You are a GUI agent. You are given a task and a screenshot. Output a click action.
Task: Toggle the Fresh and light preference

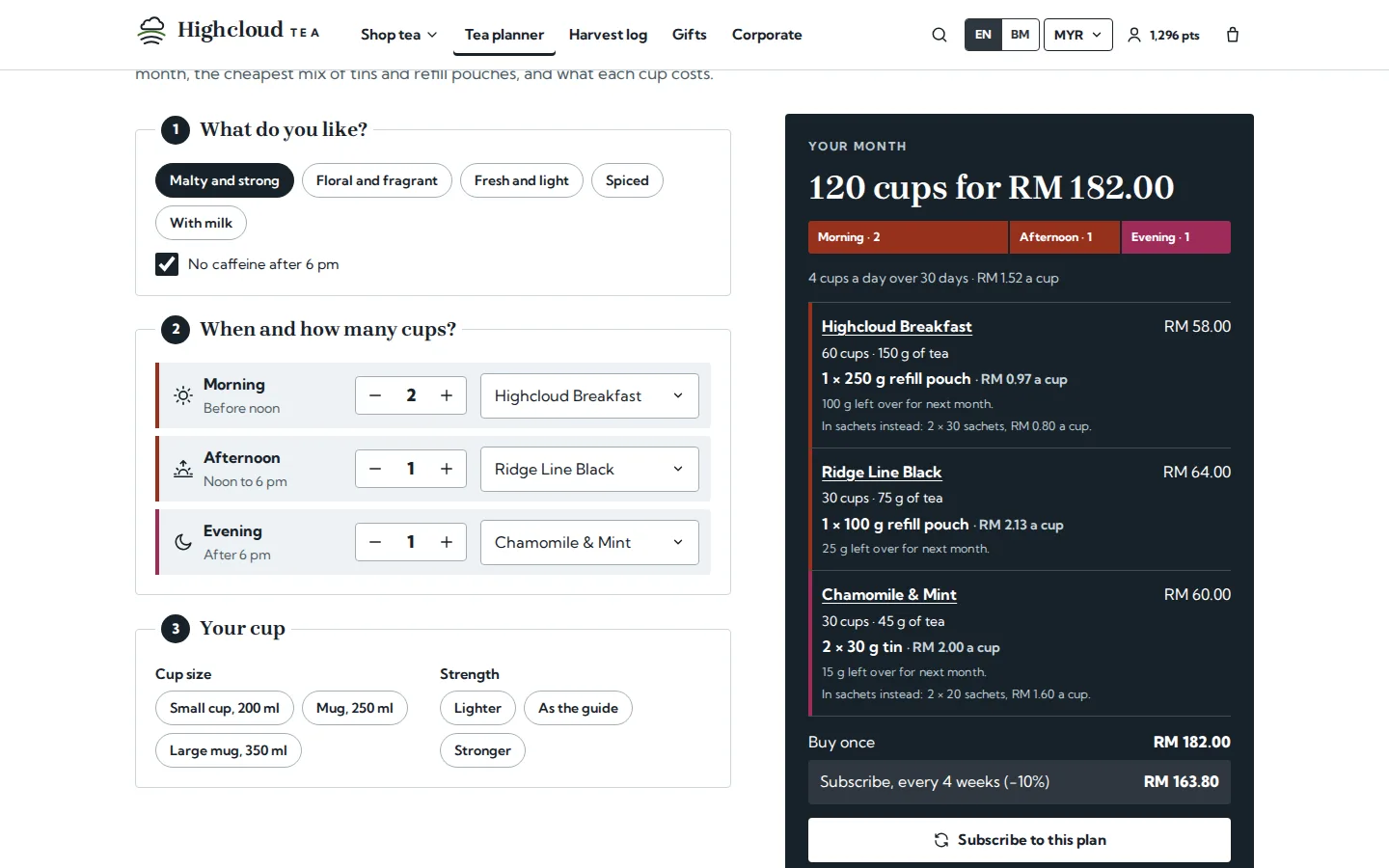522,180
